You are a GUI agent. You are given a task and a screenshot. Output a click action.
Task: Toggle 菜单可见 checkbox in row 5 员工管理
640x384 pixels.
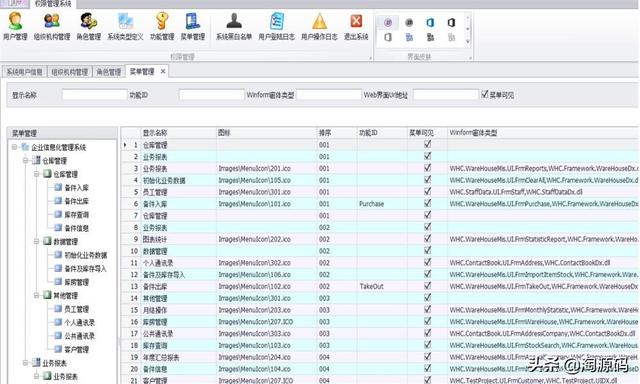coord(427,191)
